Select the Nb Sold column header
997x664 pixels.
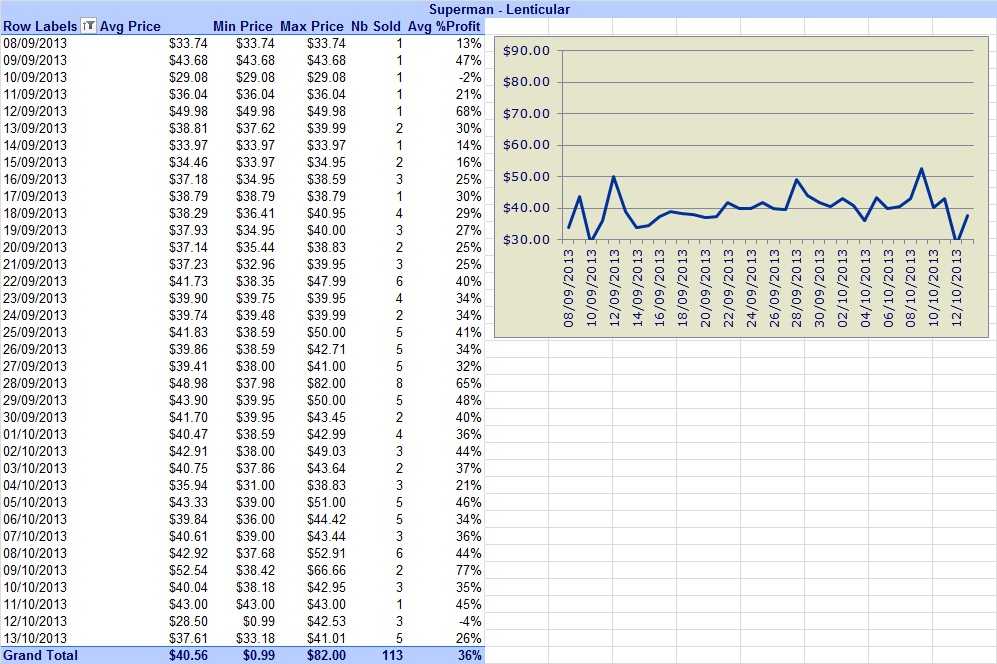click(x=376, y=26)
